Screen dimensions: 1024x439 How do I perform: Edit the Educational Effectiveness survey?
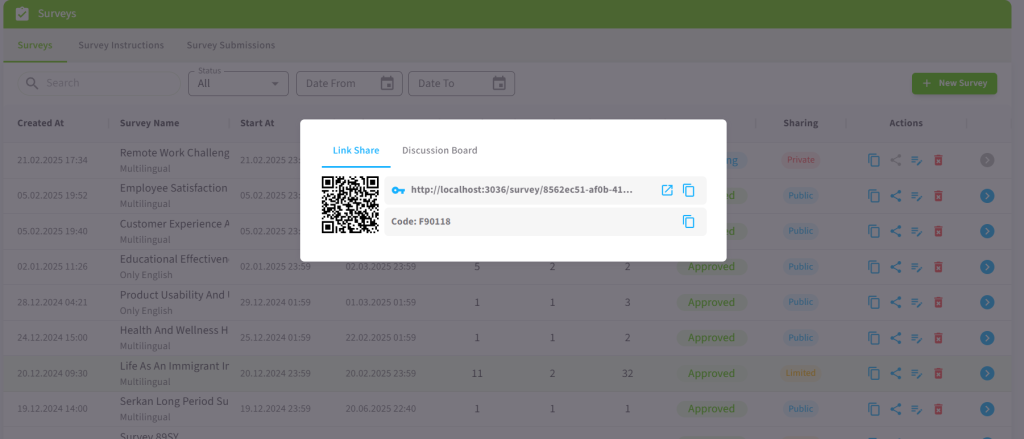click(917, 267)
